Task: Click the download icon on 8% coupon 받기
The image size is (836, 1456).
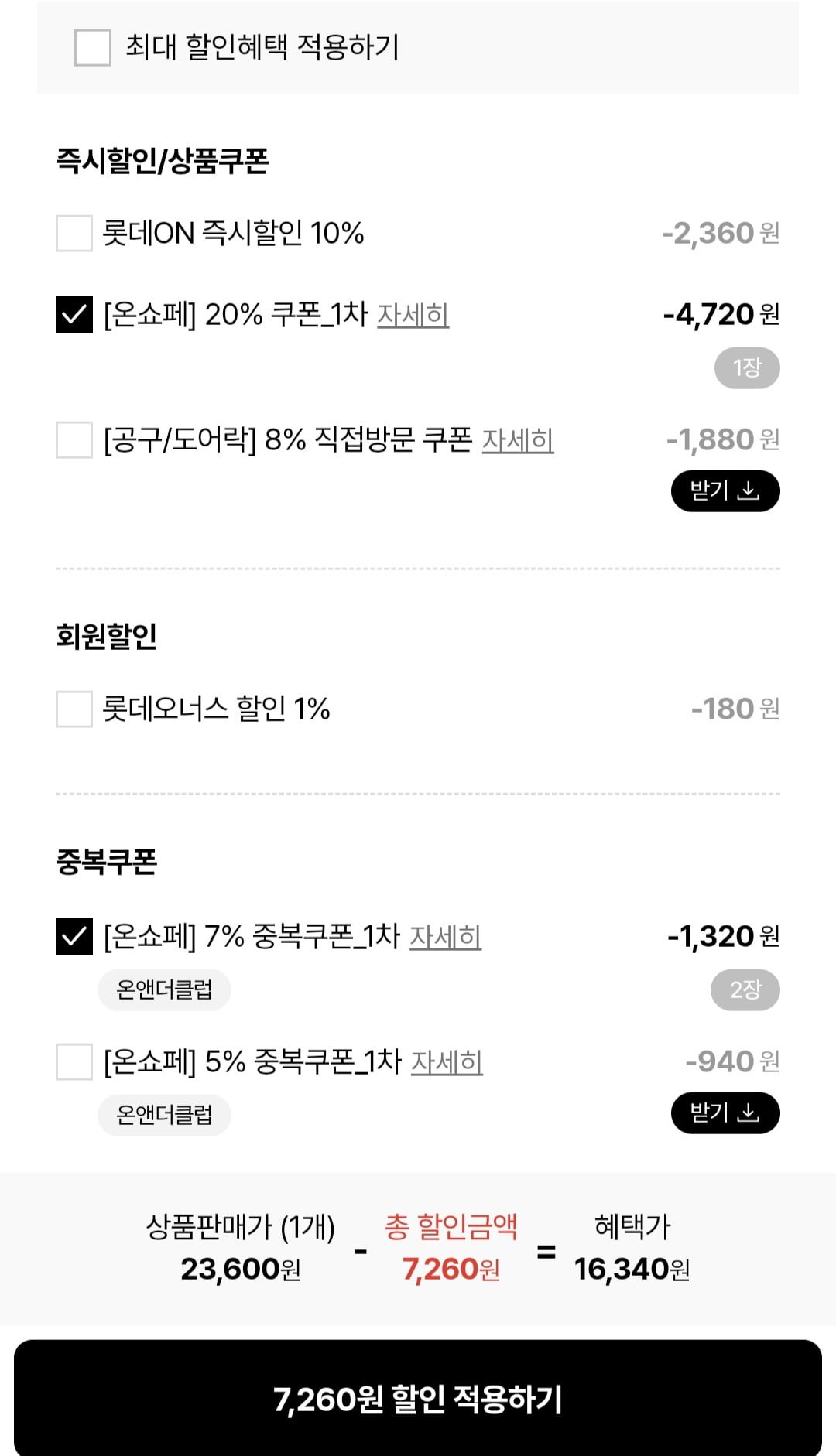Action: point(749,490)
